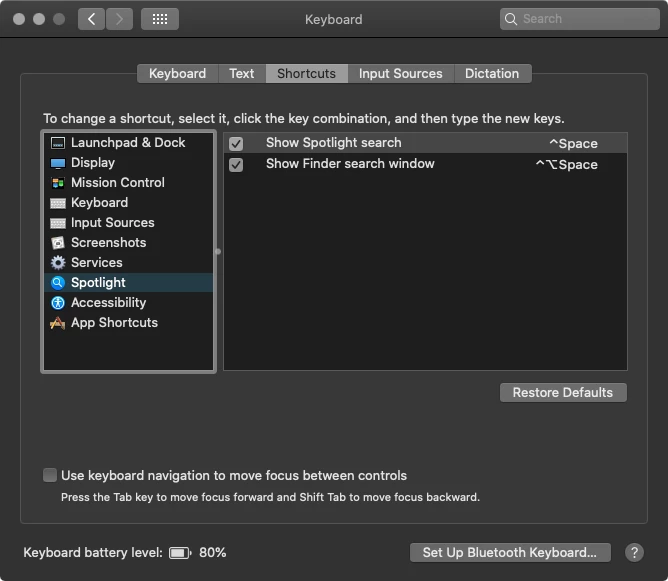Click the Services gear icon
The width and height of the screenshot is (668, 581).
tap(58, 263)
